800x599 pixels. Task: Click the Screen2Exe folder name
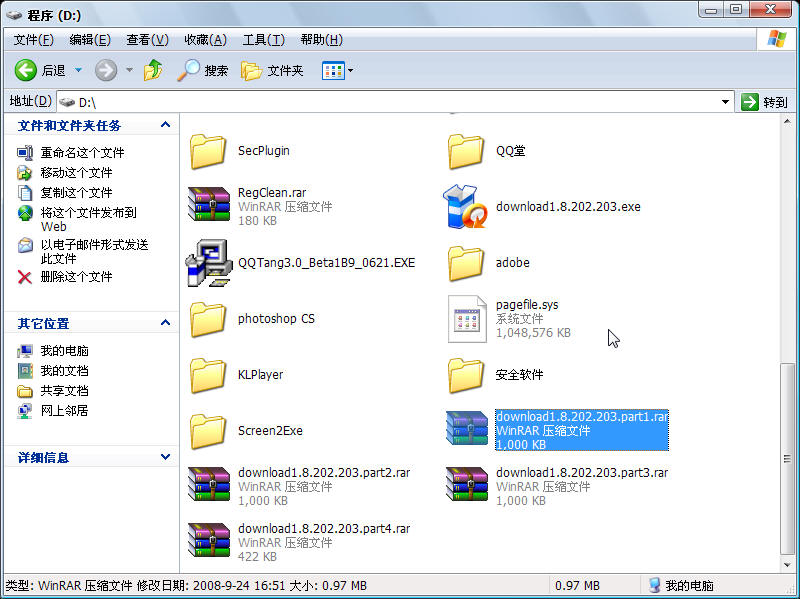click(x=270, y=431)
